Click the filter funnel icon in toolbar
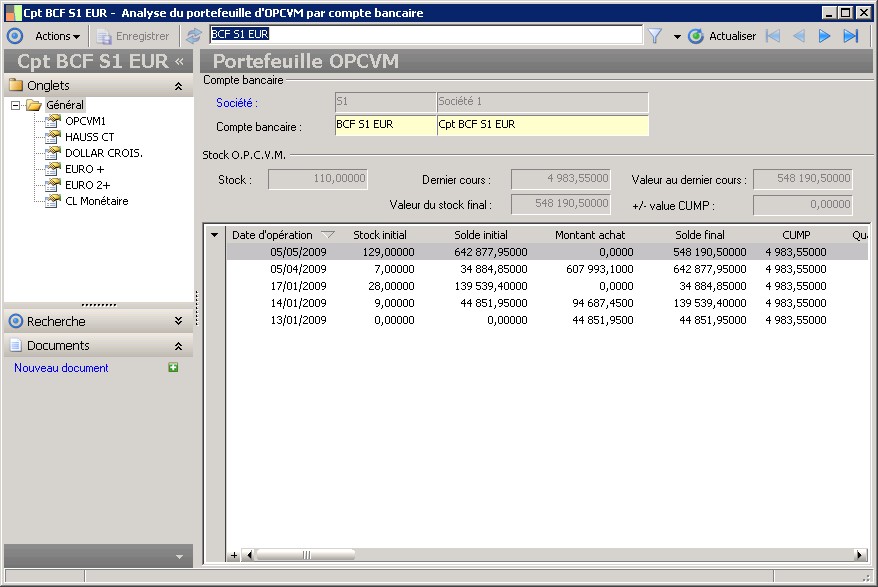This screenshot has width=878, height=587. [x=655, y=36]
